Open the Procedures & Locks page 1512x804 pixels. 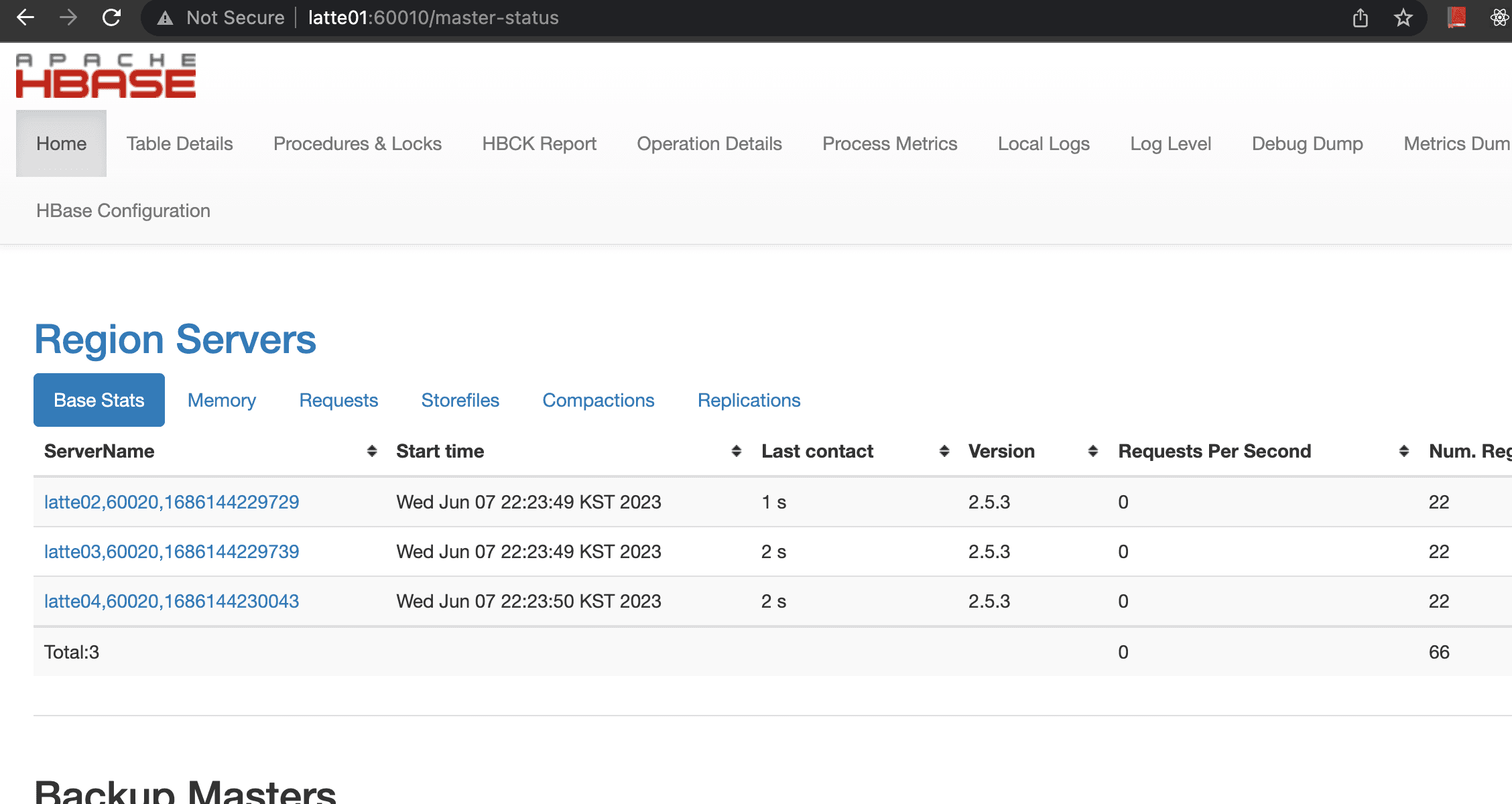(357, 143)
